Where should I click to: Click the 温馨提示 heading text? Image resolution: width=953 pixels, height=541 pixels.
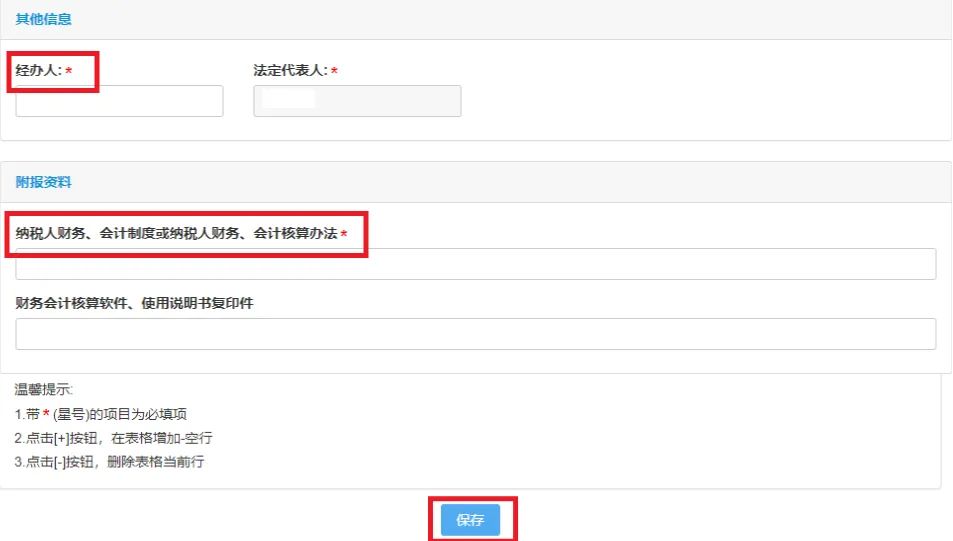pyautogui.click(x=44, y=389)
